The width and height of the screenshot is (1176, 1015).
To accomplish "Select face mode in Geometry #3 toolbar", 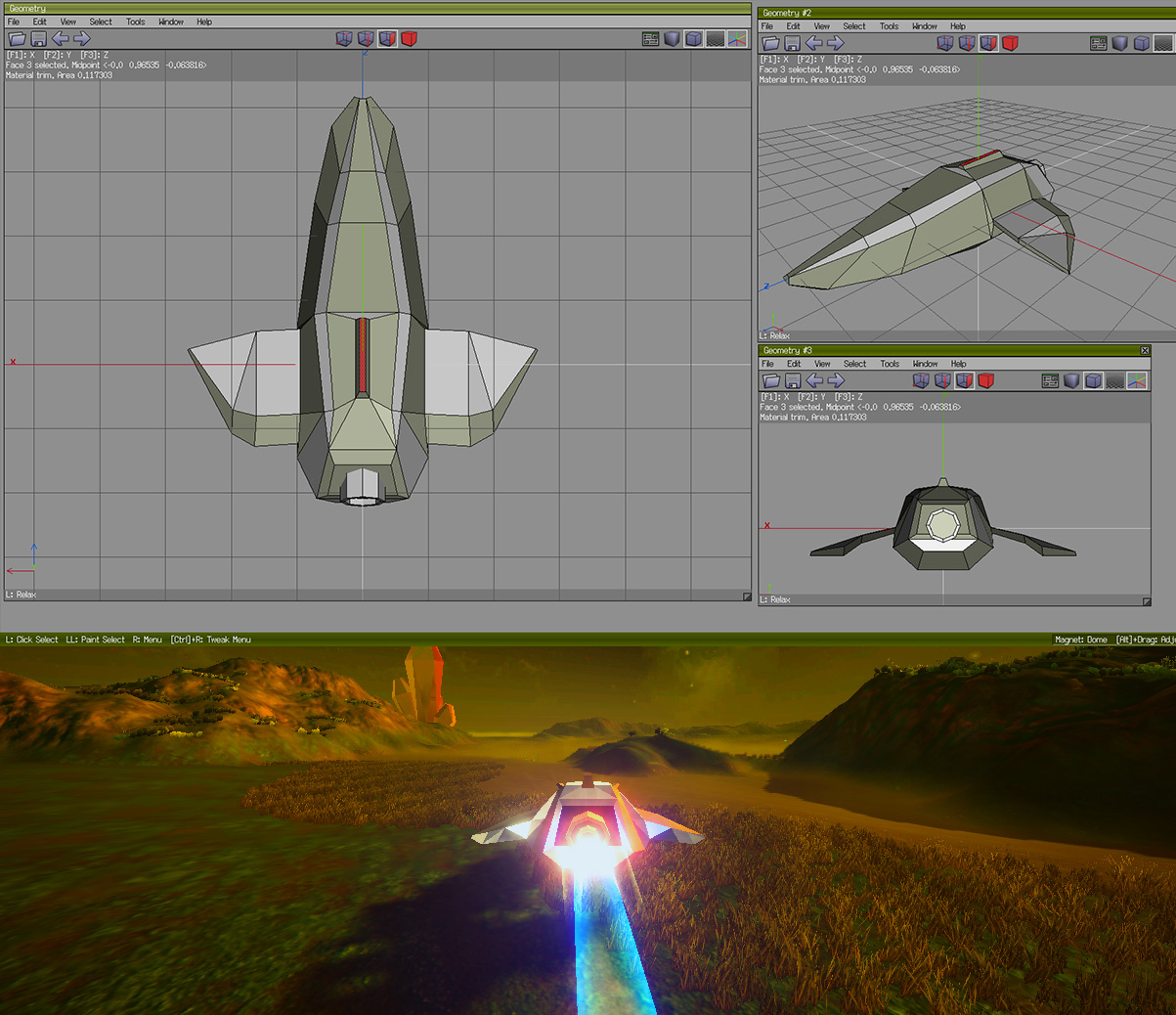I will point(964,381).
